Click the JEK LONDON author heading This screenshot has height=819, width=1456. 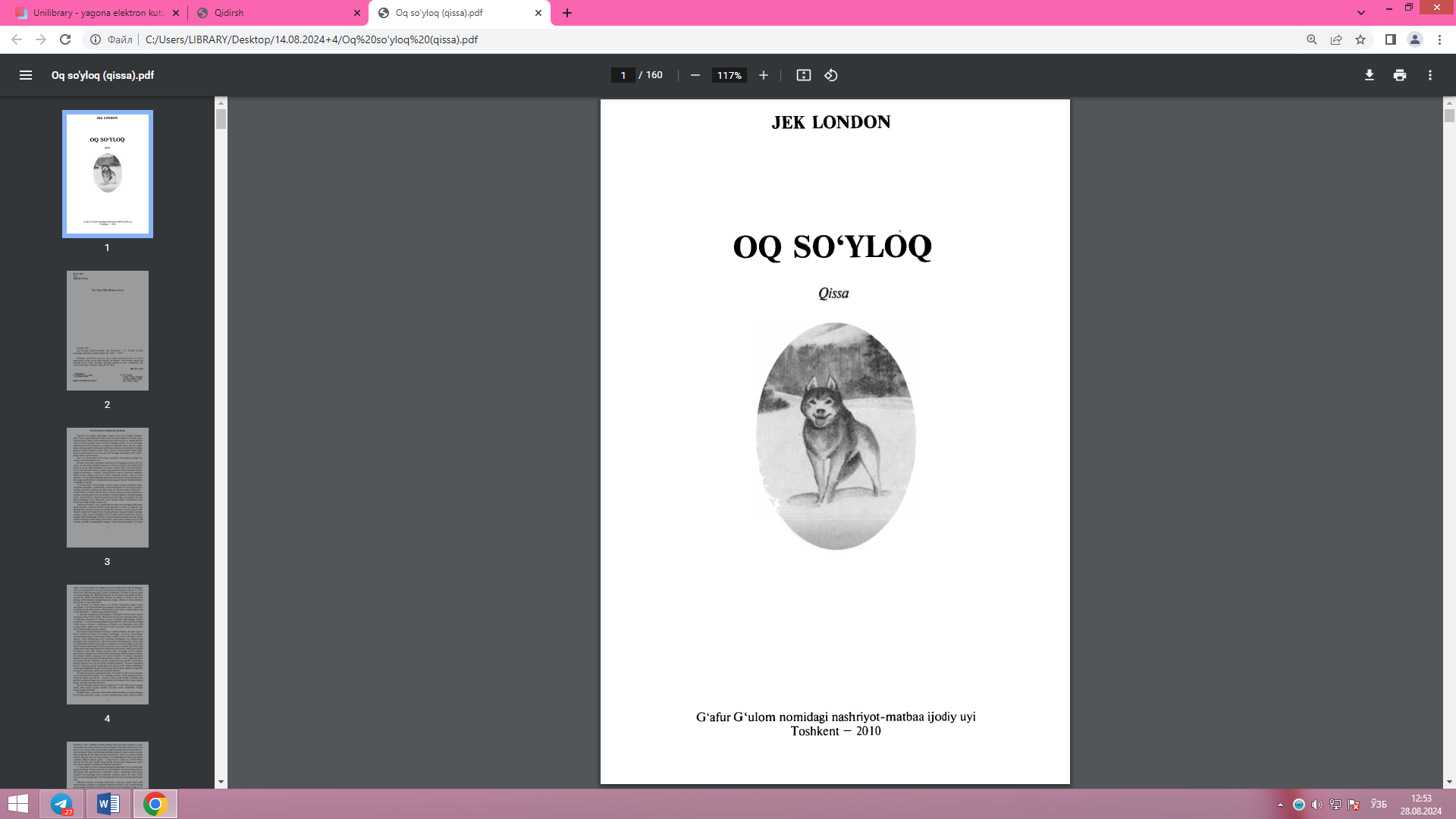[x=831, y=122]
